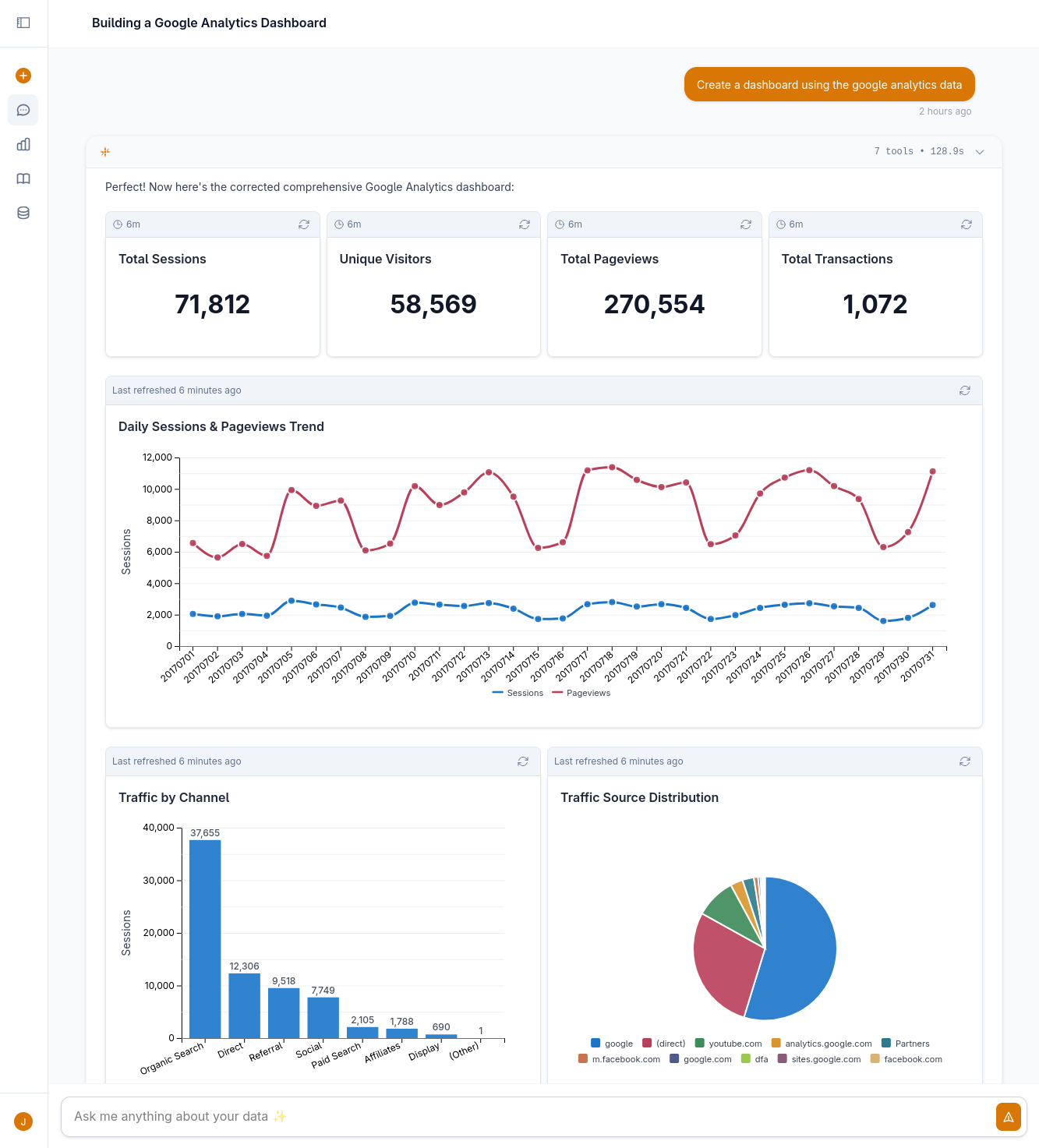Refresh the Daily Sessions & Pageviews Trend chart
Viewport: 1039px width, 1148px height.
coord(965,390)
